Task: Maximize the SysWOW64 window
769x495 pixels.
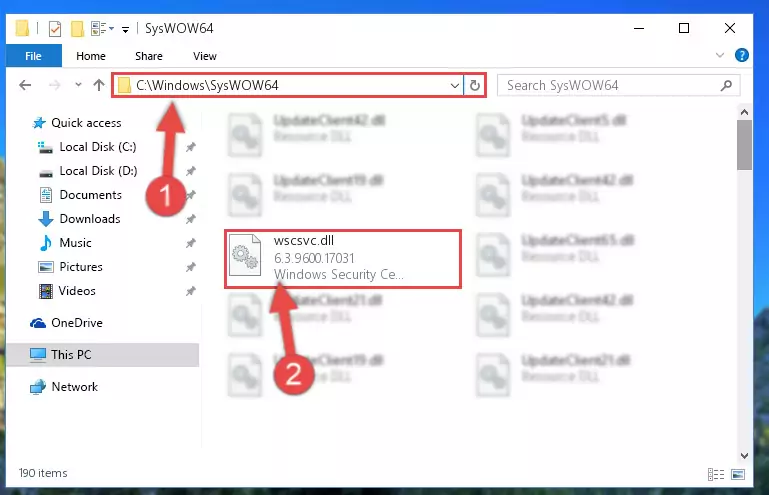Action: pos(684,28)
